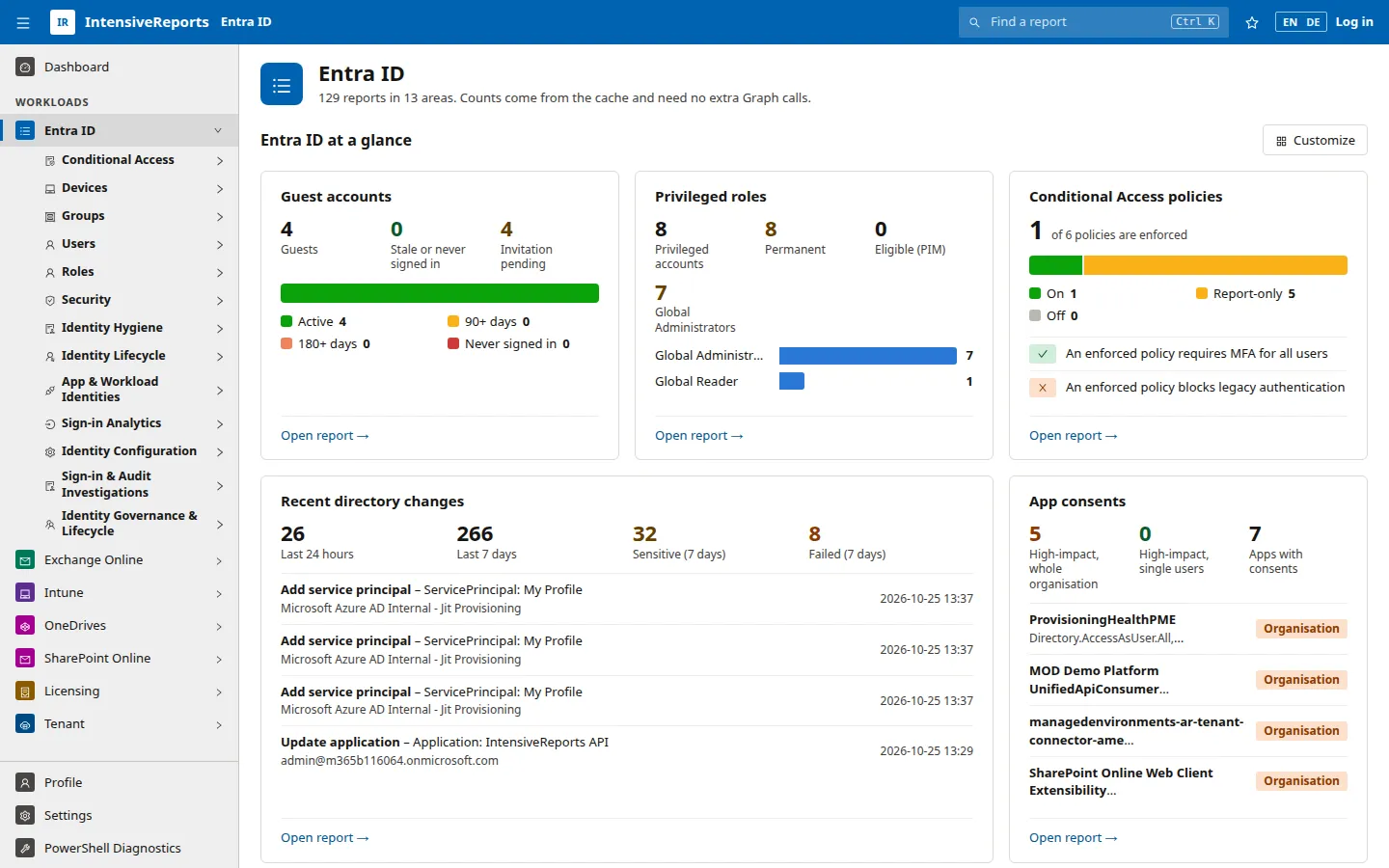Click the Global Administrator role bar
The width and height of the screenshot is (1389, 868).
click(x=868, y=356)
